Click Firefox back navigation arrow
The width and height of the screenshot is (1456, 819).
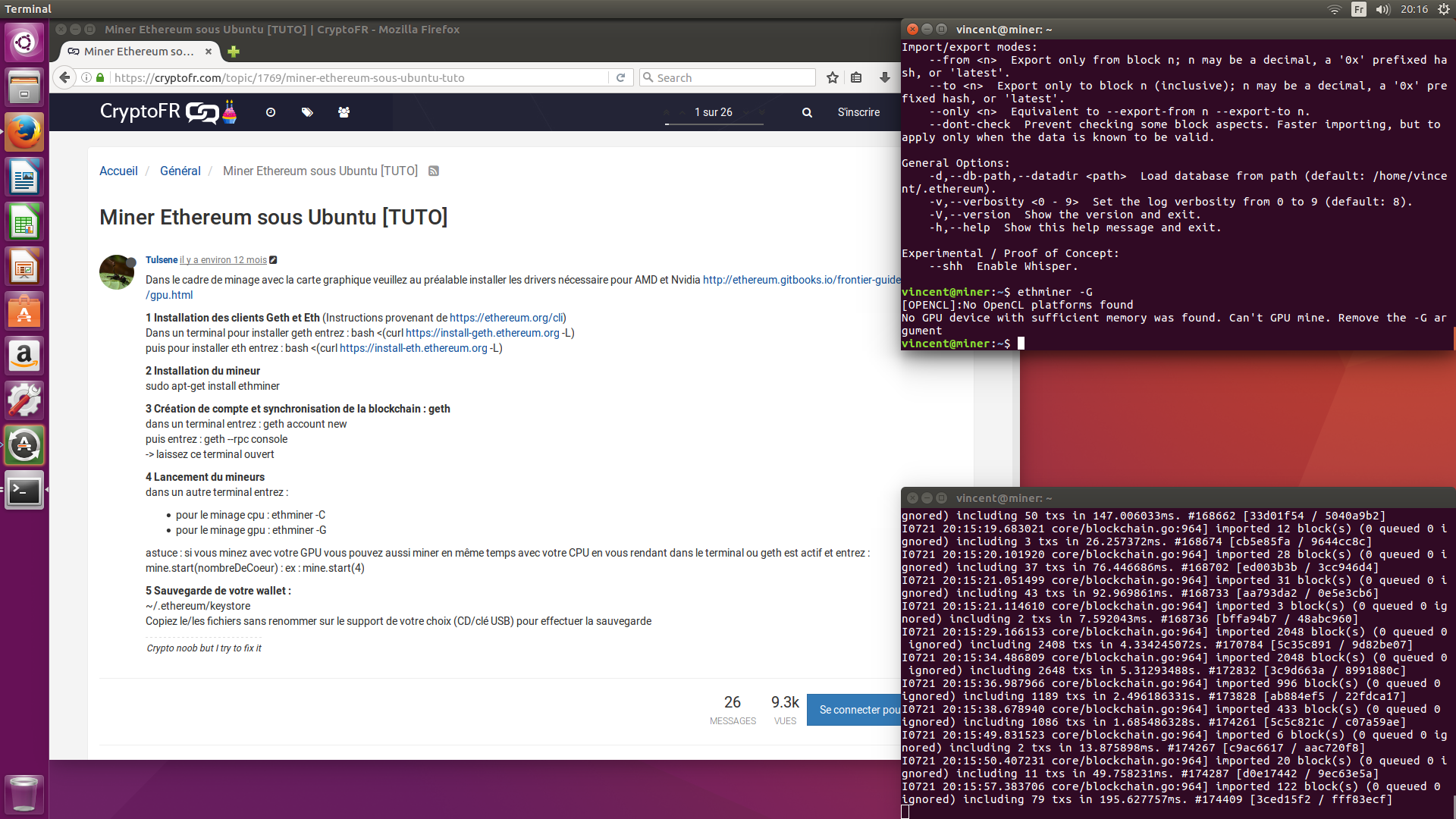[65, 77]
